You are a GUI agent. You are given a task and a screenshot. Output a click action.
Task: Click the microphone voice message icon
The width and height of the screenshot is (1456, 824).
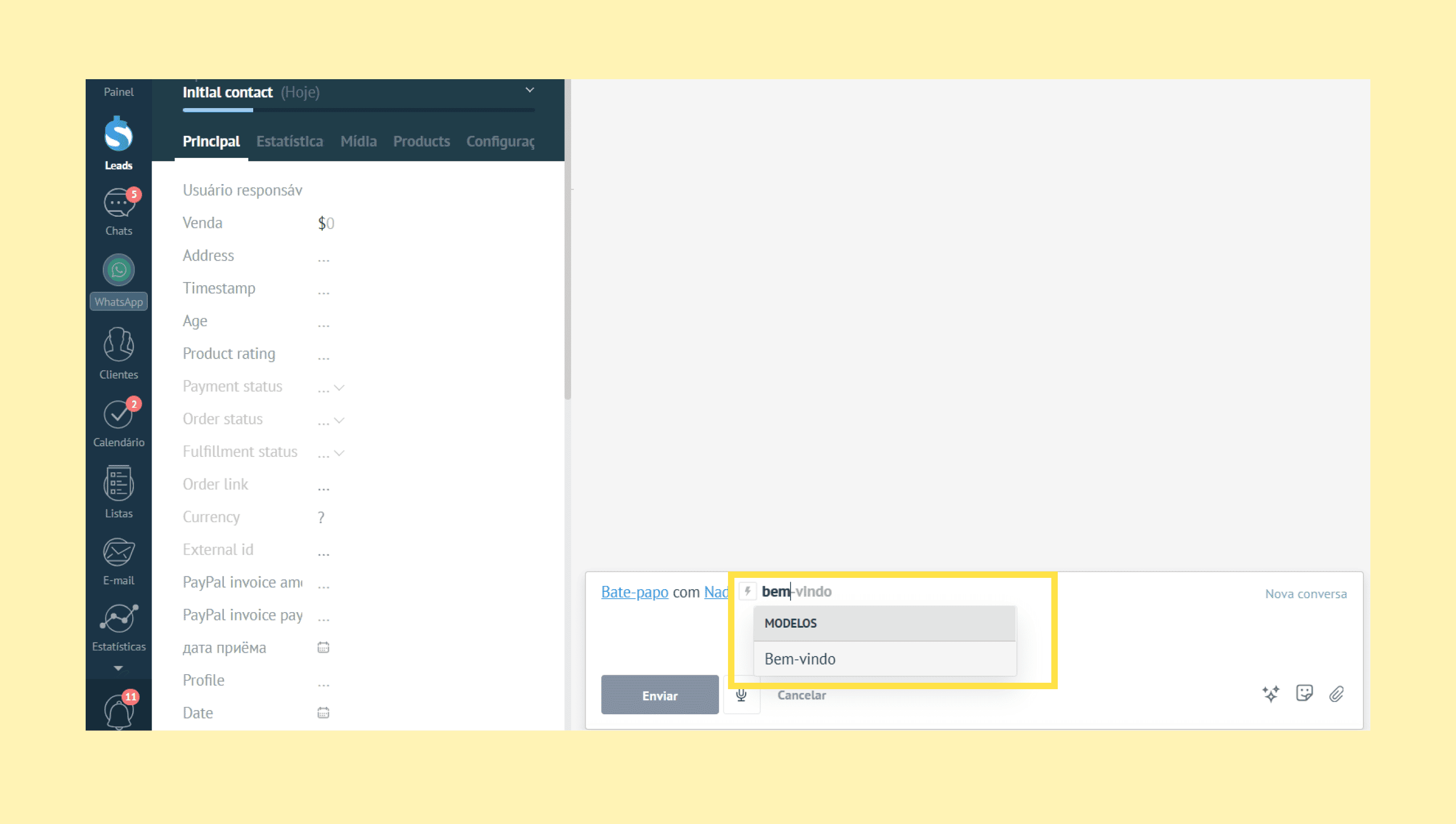[741, 695]
